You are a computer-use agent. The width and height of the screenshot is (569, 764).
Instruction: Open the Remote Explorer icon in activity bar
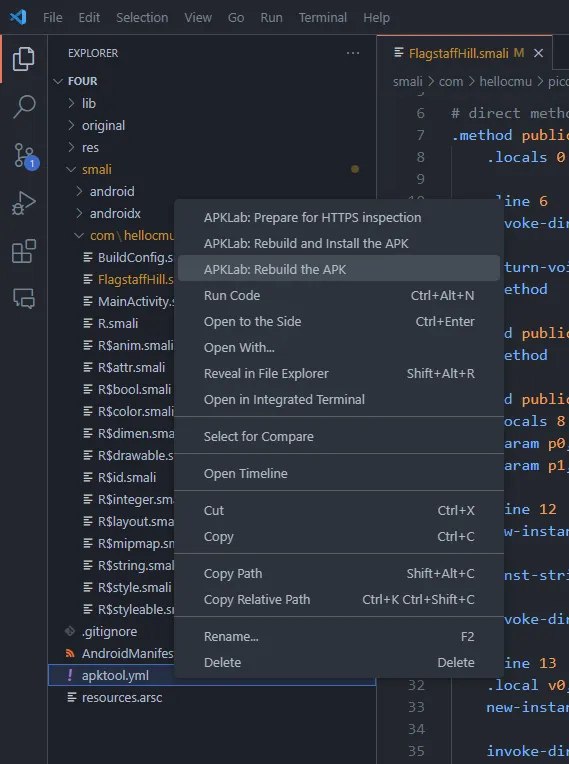click(x=23, y=298)
